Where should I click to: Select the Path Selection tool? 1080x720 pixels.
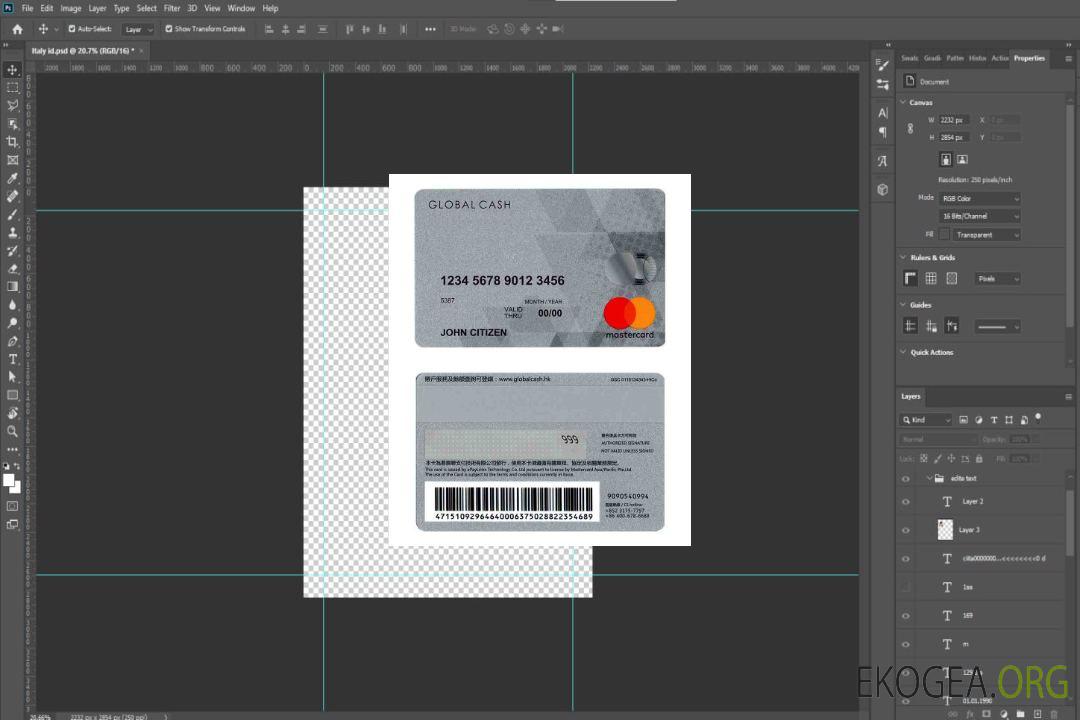12,377
